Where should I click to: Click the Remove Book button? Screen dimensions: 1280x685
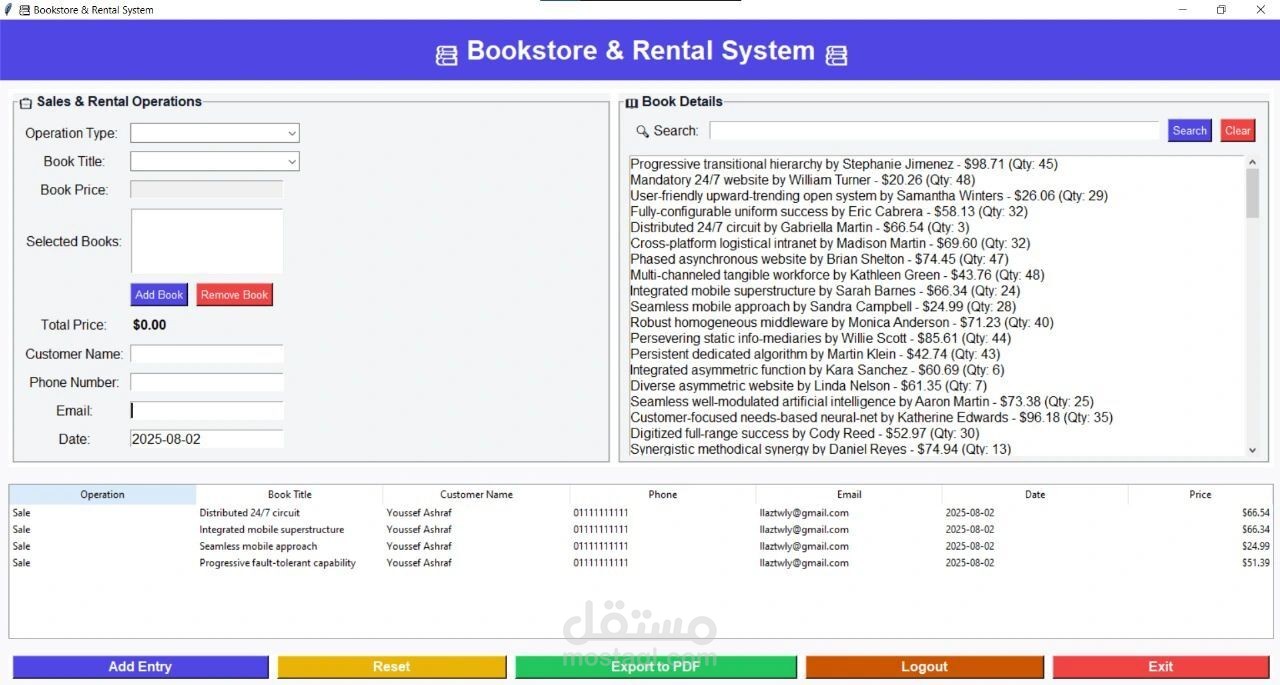pos(234,294)
